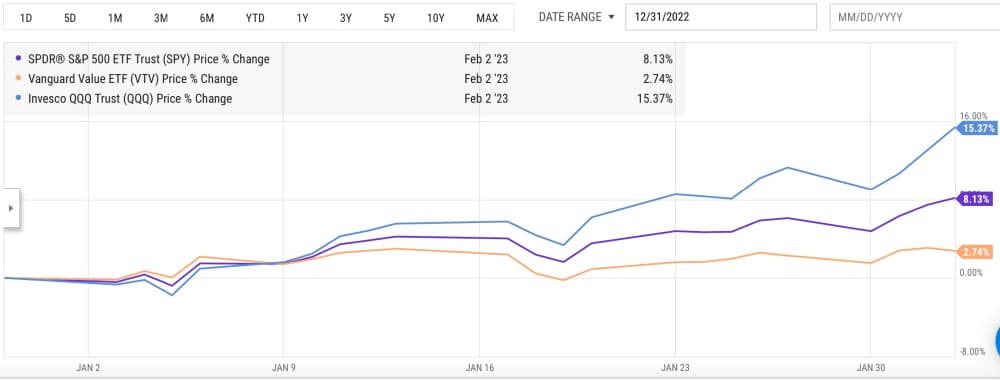Select the 1D time range
The width and height of the screenshot is (1000, 380).
tap(26, 18)
